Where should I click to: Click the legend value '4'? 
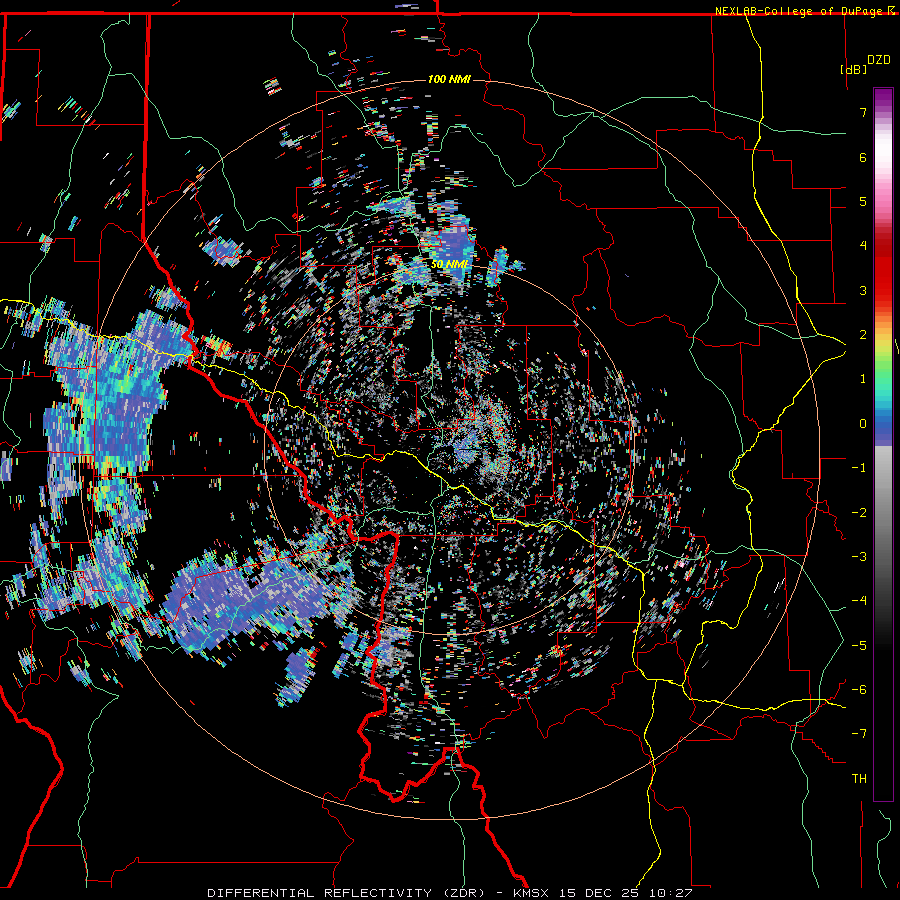click(x=863, y=246)
